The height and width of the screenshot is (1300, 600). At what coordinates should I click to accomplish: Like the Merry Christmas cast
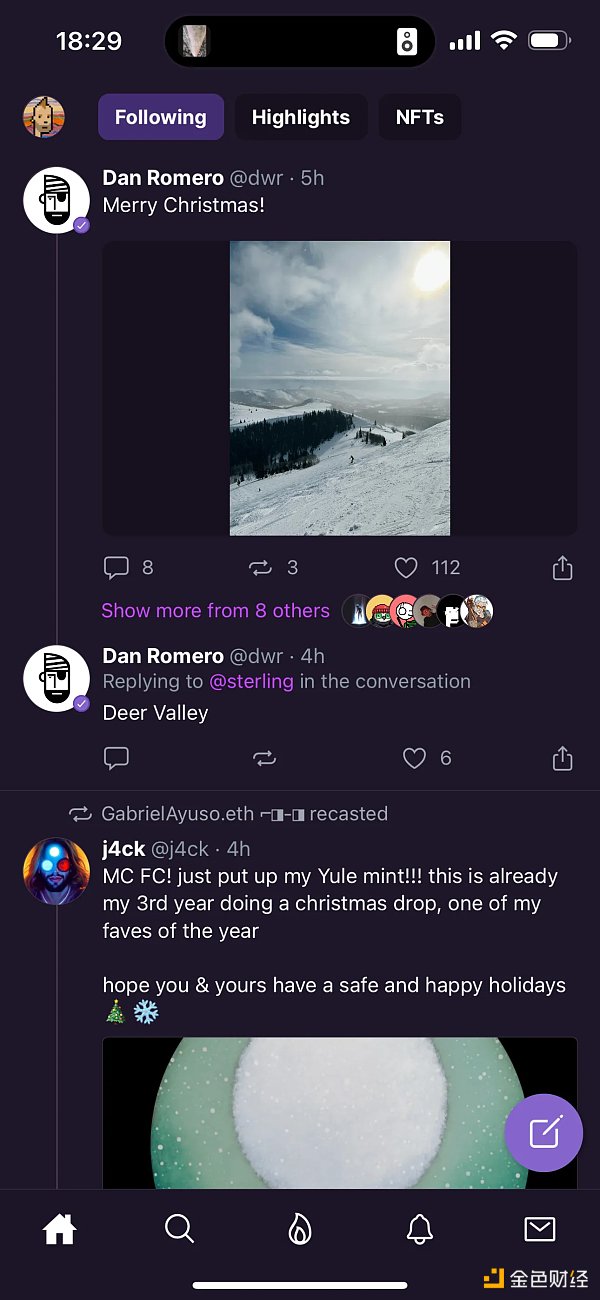[x=406, y=568]
